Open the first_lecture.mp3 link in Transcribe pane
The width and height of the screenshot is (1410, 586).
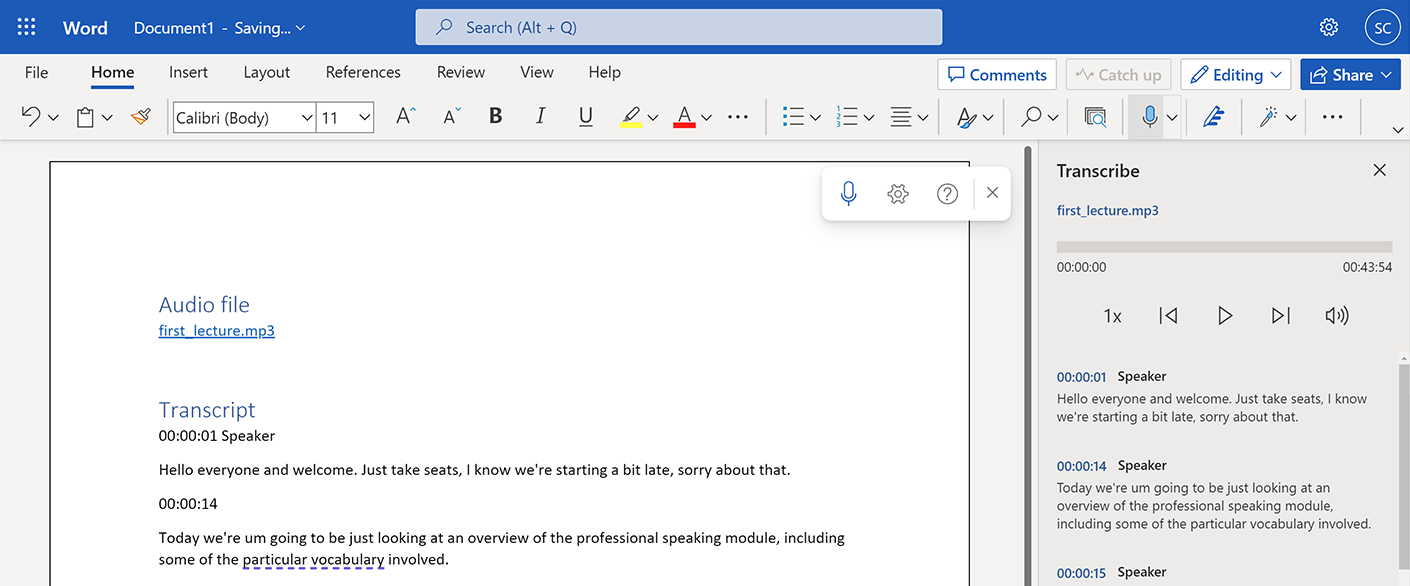click(x=1107, y=210)
